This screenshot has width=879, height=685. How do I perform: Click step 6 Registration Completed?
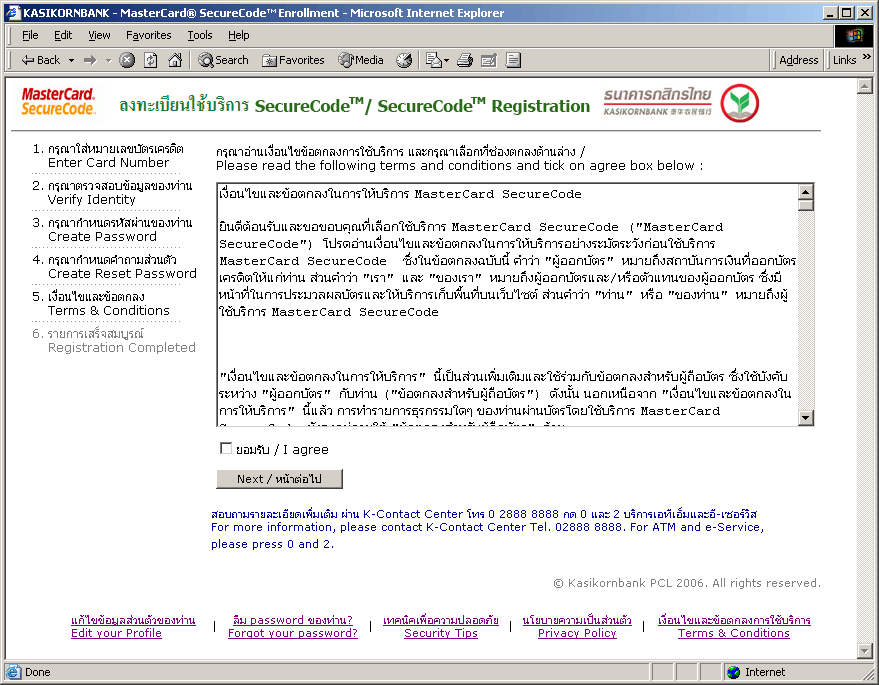(114, 341)
